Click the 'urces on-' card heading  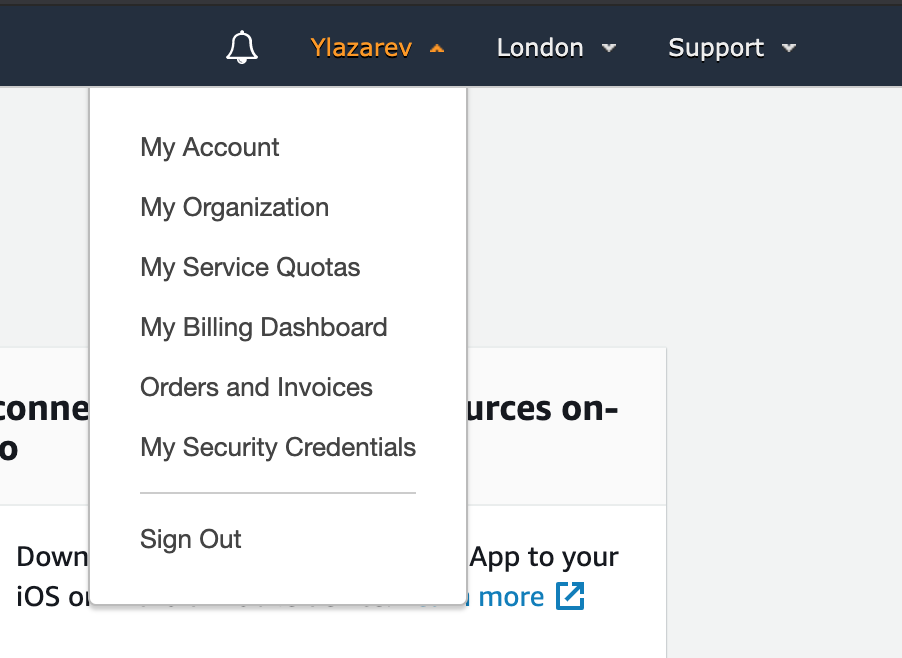coord(542,409)
